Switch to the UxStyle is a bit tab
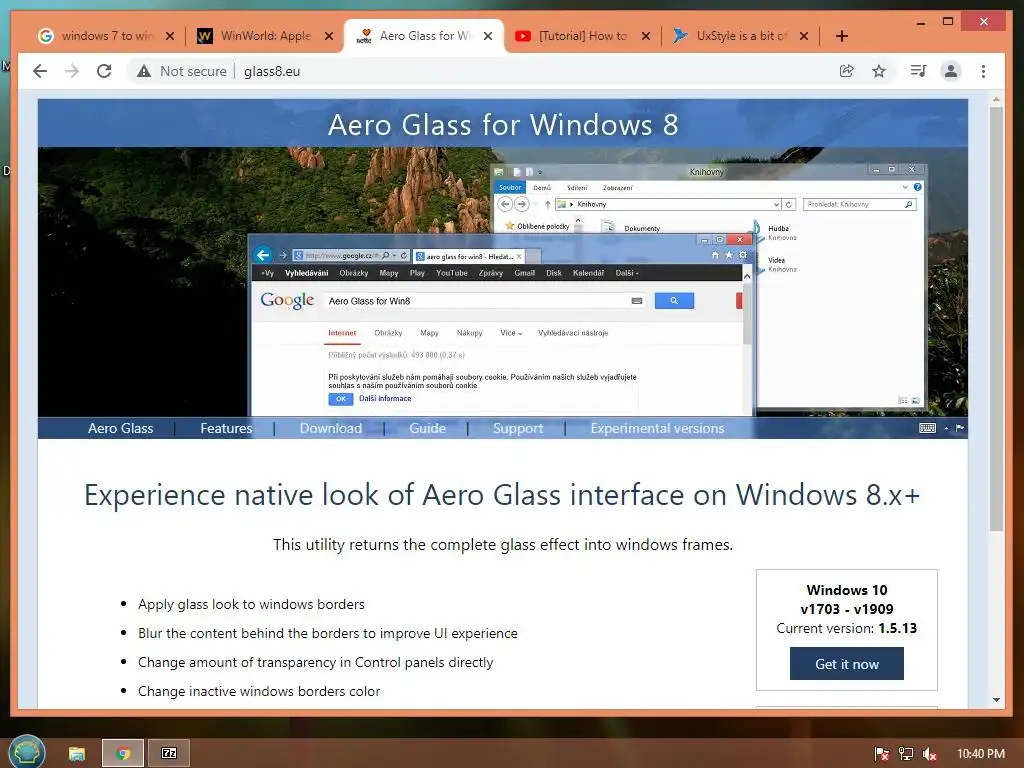The image size is (1024, 768). tap(741, 36)
